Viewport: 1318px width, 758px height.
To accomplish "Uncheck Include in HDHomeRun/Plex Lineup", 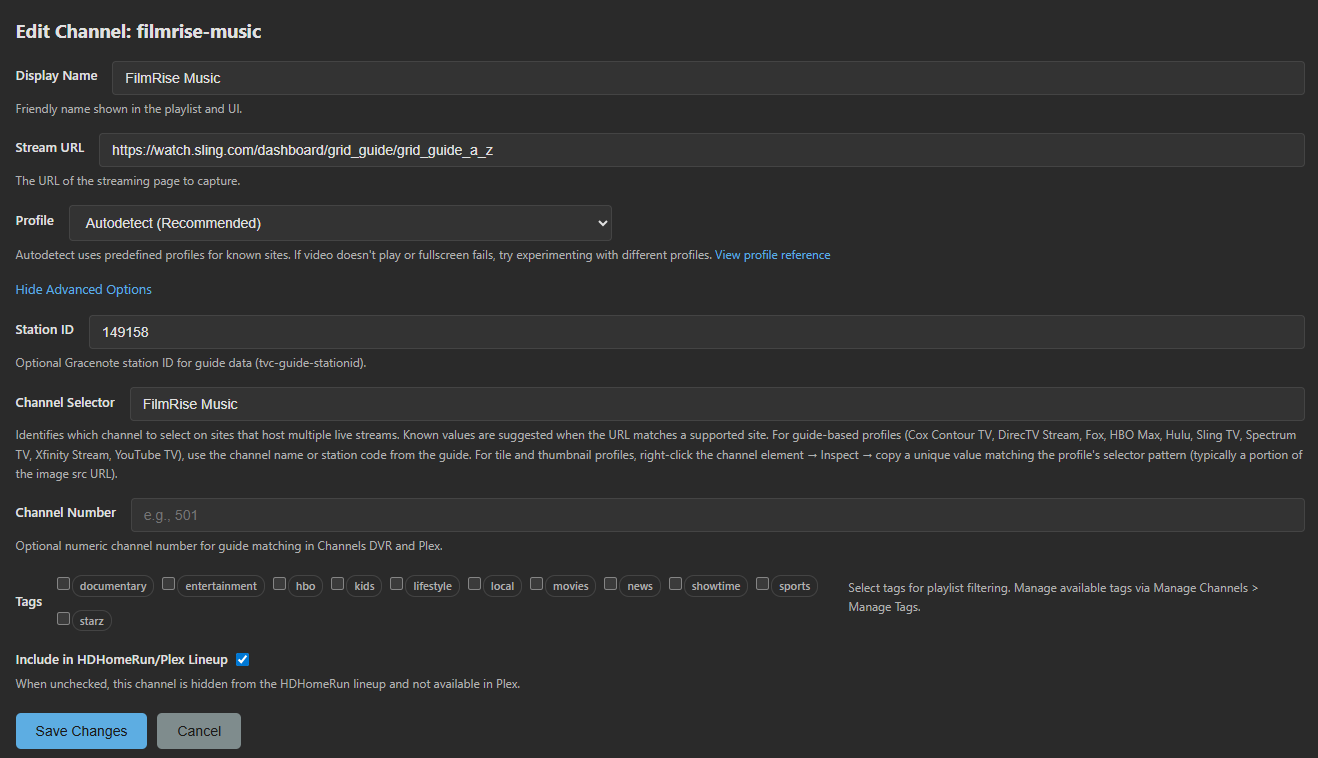I will coord(243,660).
